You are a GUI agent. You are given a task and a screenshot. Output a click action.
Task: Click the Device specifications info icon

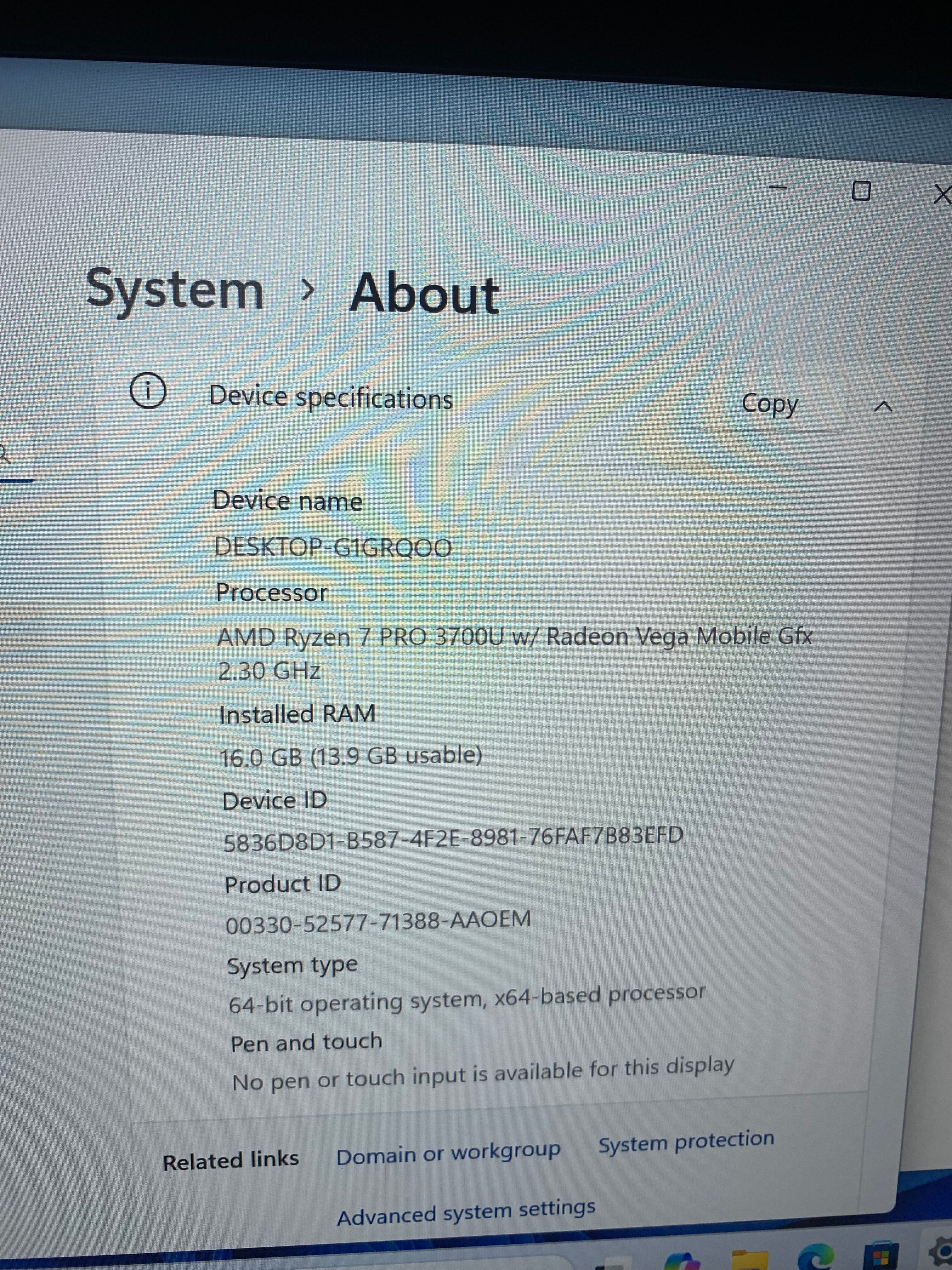pyautogui.click(x=148, y=391)
